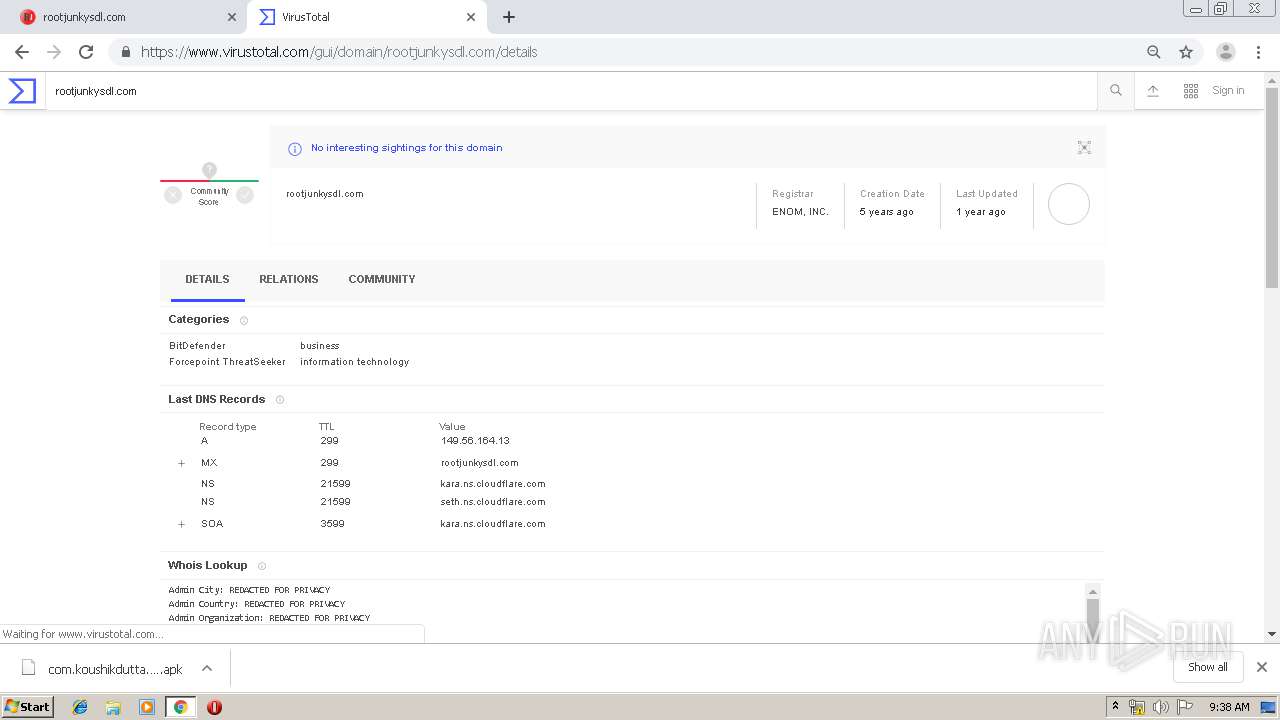Viewport: 1280px width, 720px height.
Task: Close the rootjunkysdl.com browser tab
Action: tap(232, 17)
